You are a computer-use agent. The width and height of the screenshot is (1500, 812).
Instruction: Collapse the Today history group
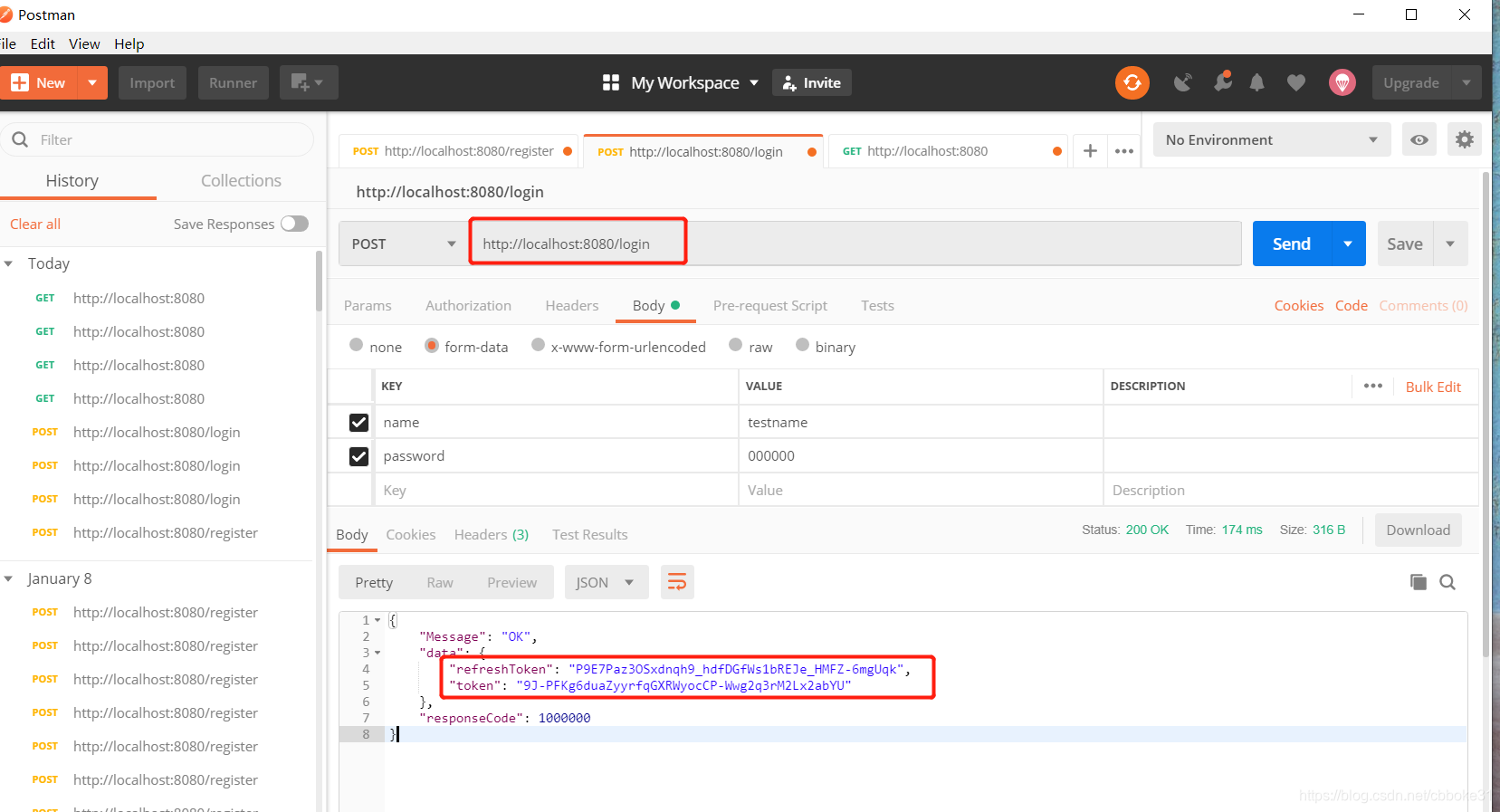tap(8, 263)
